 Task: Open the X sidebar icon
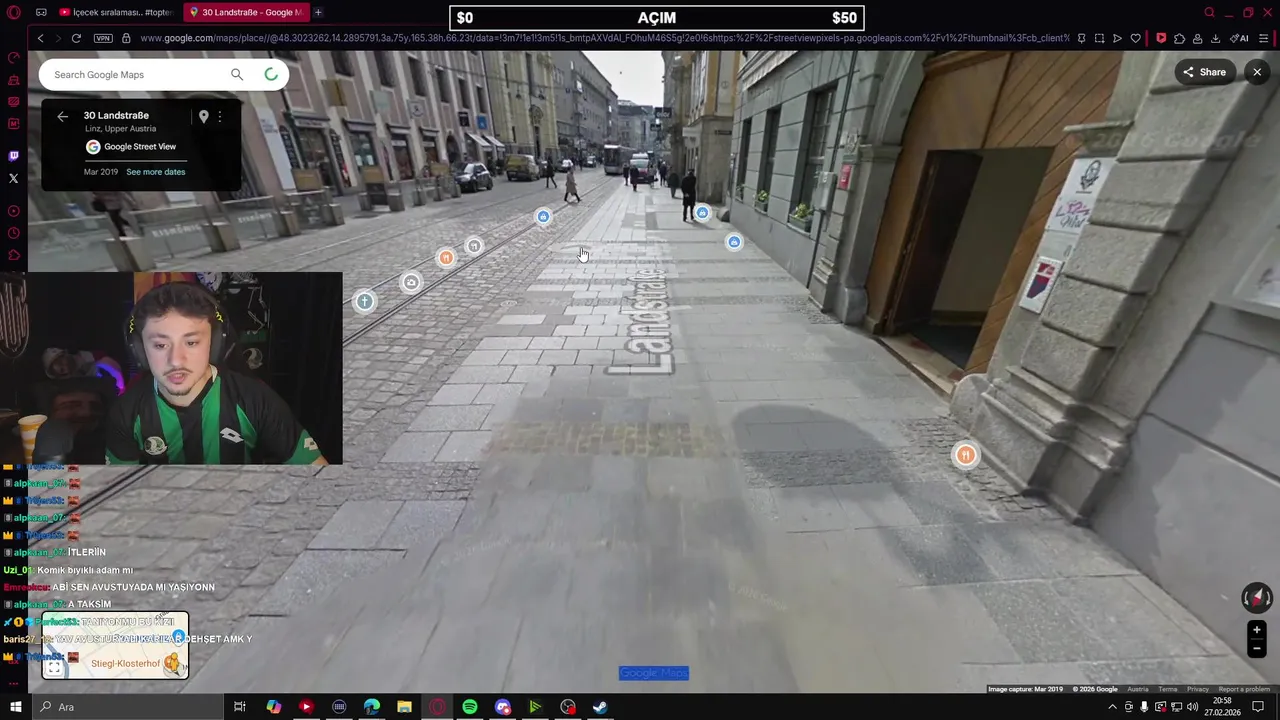point(13,178)
